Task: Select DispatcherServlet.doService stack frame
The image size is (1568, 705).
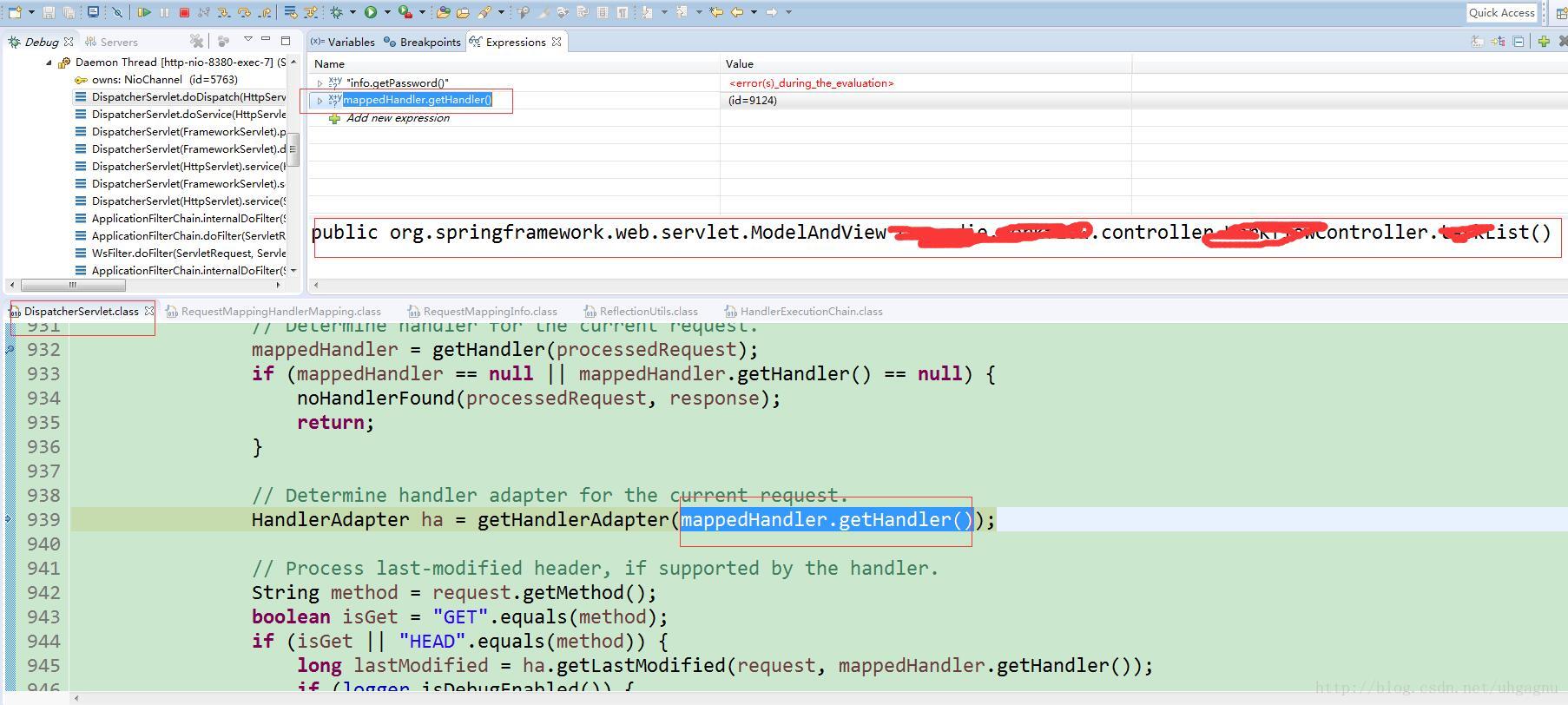Action: coord(181,115)
